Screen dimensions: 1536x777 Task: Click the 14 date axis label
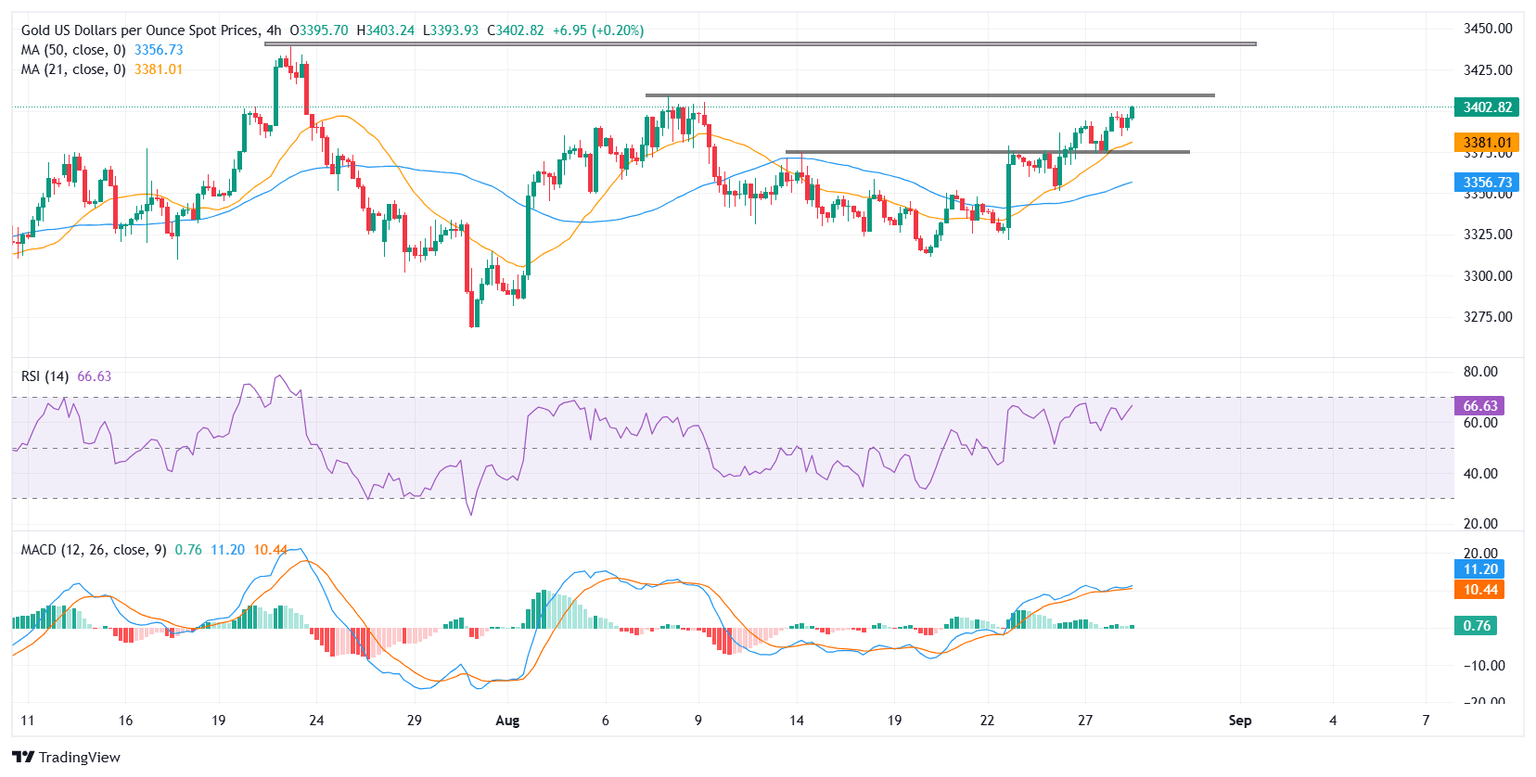click(x=797, y=720)
